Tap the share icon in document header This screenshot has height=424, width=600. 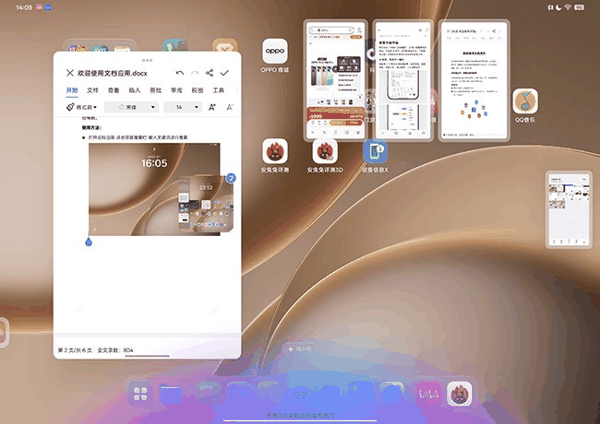[x=209, y=73]
